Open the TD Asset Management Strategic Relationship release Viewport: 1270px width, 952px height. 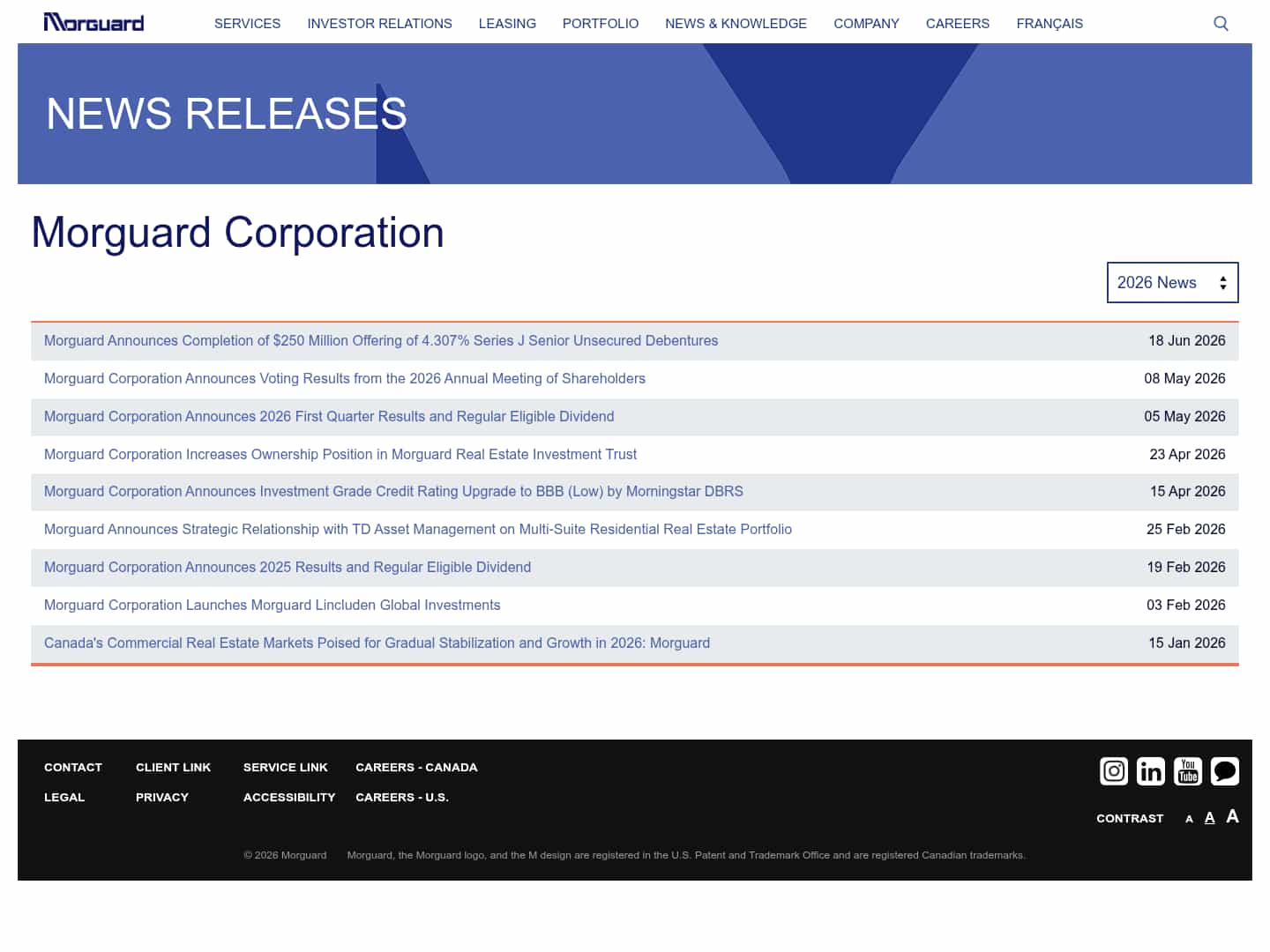(418, 529)
